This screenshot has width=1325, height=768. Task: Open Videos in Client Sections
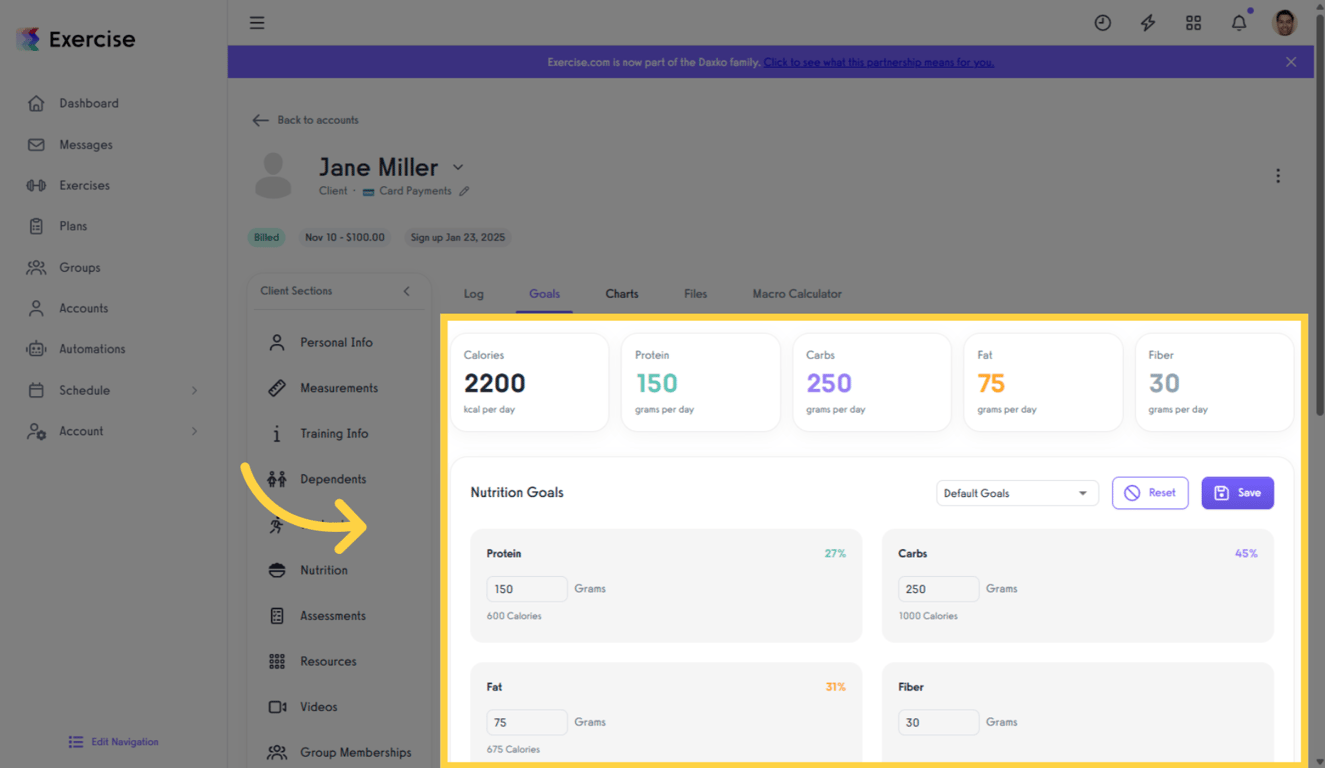(318, 706)
